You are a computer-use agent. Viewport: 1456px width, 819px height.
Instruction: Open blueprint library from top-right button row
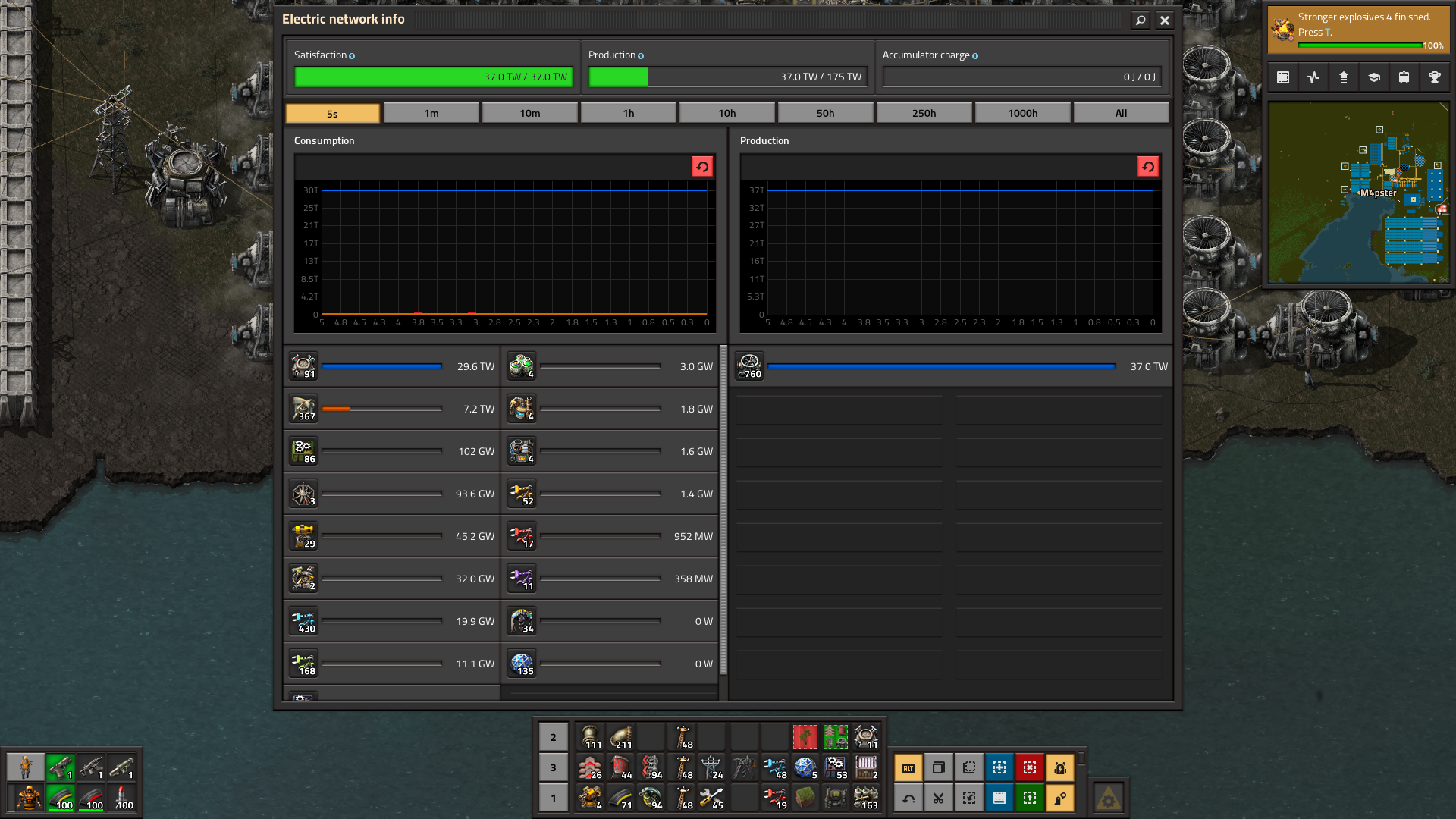click(x=1283, y=77)
